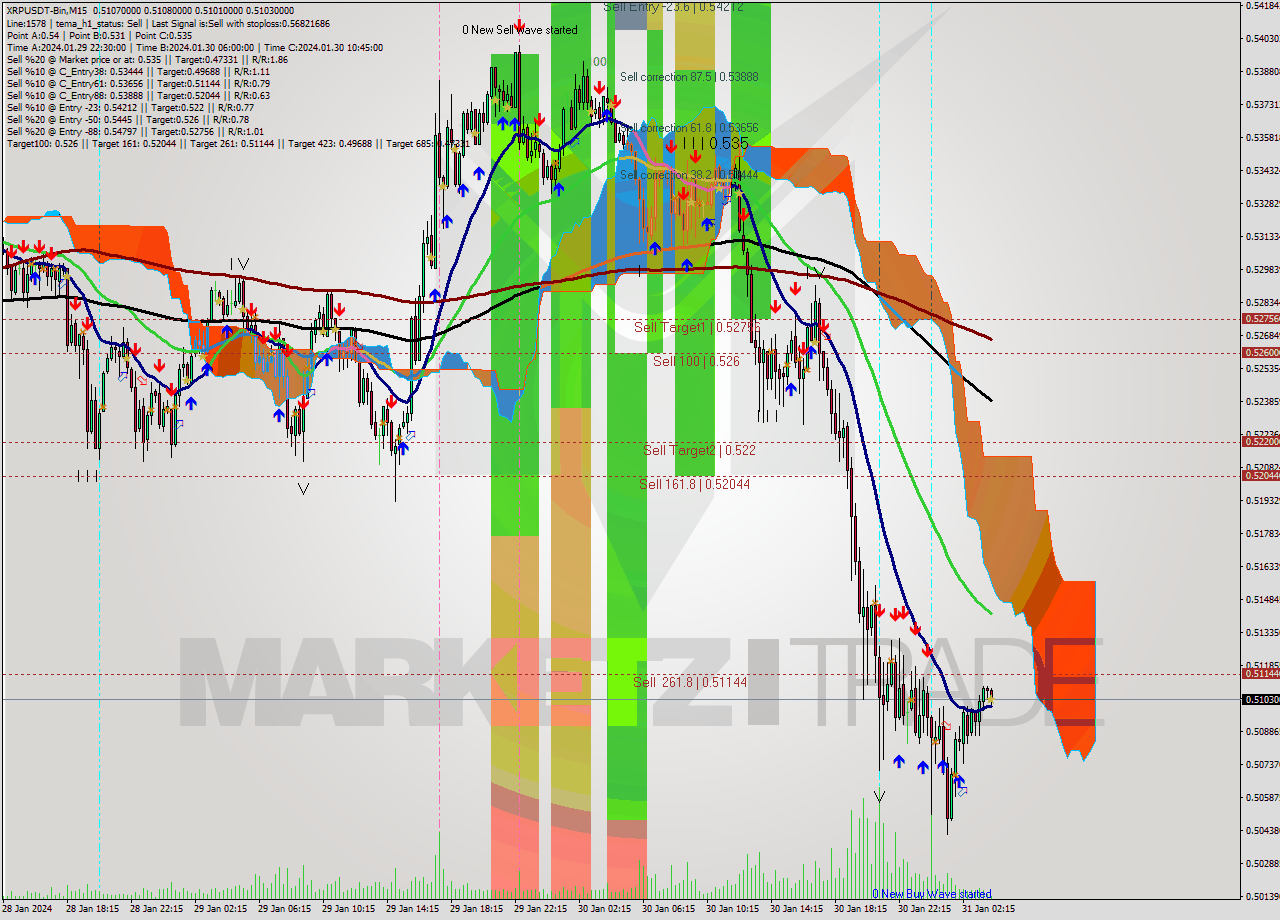
Task: Click the 0.53133 price axis value
Action: point(1263,237)
